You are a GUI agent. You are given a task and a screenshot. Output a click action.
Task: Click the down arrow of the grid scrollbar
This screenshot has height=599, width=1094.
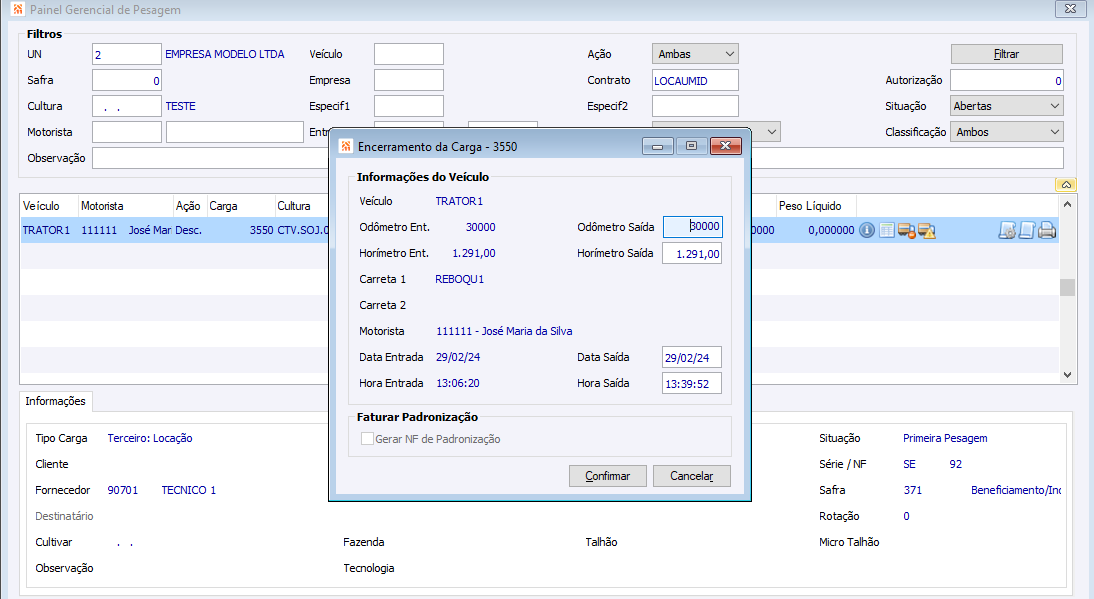[x=1067, y=374]
